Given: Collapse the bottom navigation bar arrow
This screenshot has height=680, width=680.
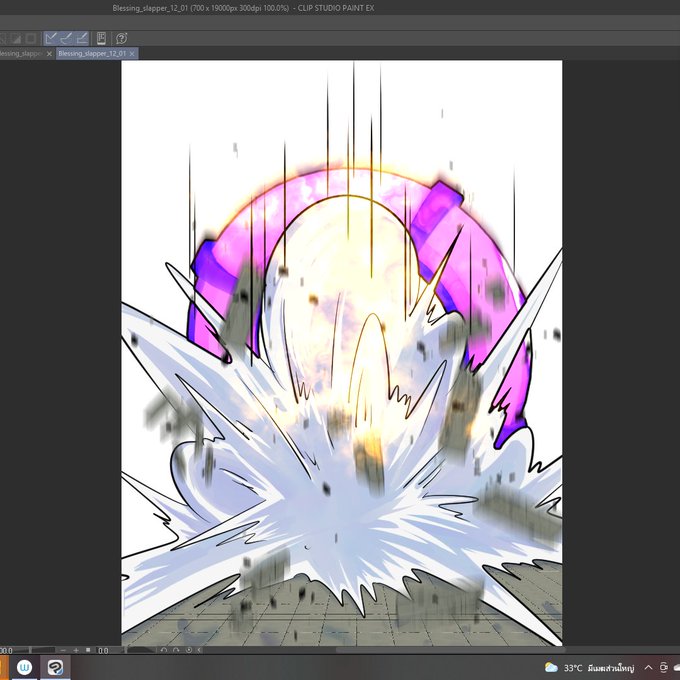Looking at the screenshot, I should point(199,650).
